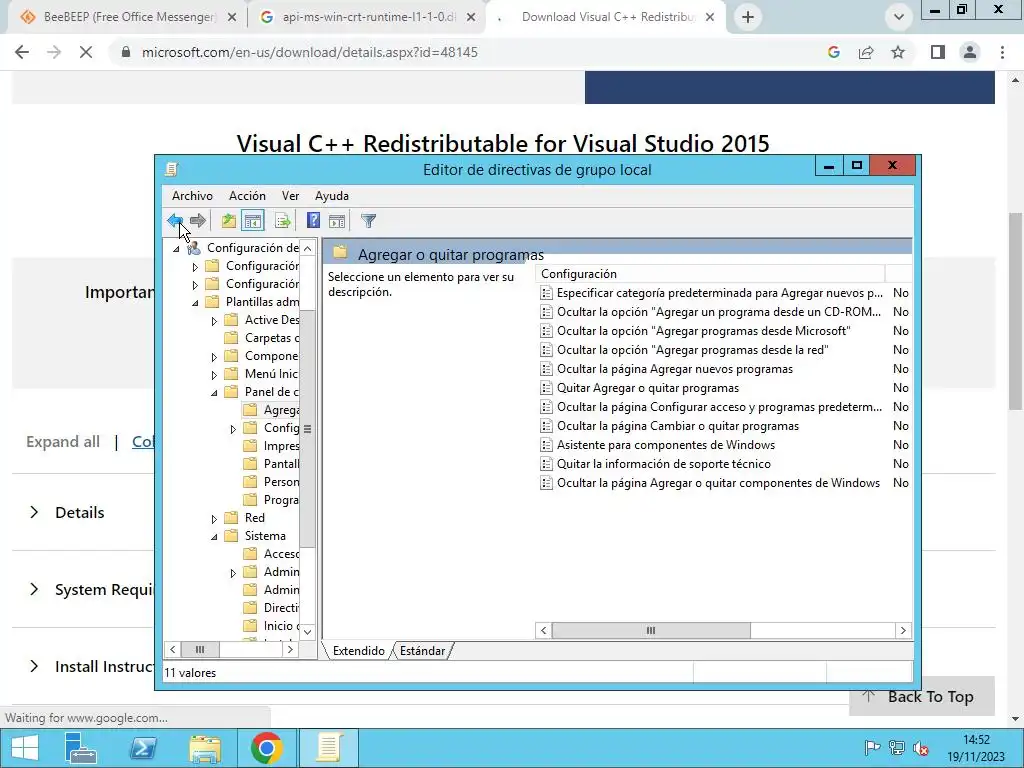
Task: Open Chrome three-dot menu
Action: pyautogui.click(x=1002, y=52)
